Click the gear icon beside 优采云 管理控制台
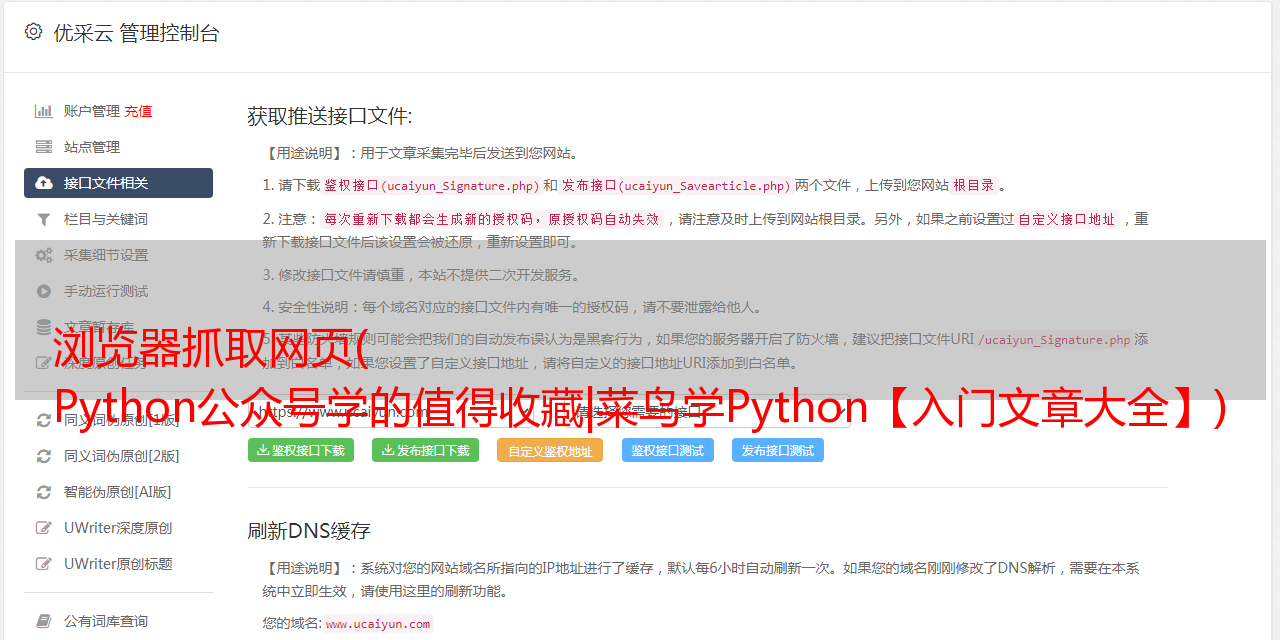Image resolution: width=1280 pixels, height=640 pixels. pos(33,32)
